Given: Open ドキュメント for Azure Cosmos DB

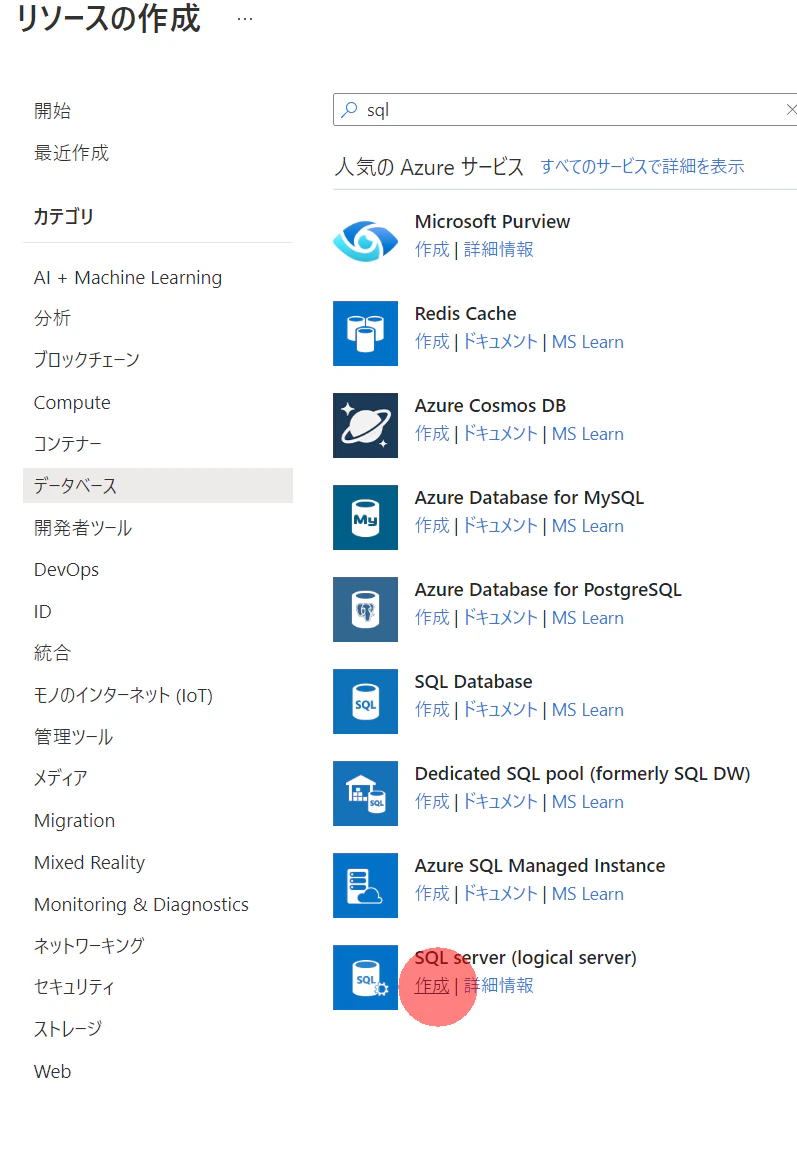Looking at the screenshot, I should click(500, 434).
